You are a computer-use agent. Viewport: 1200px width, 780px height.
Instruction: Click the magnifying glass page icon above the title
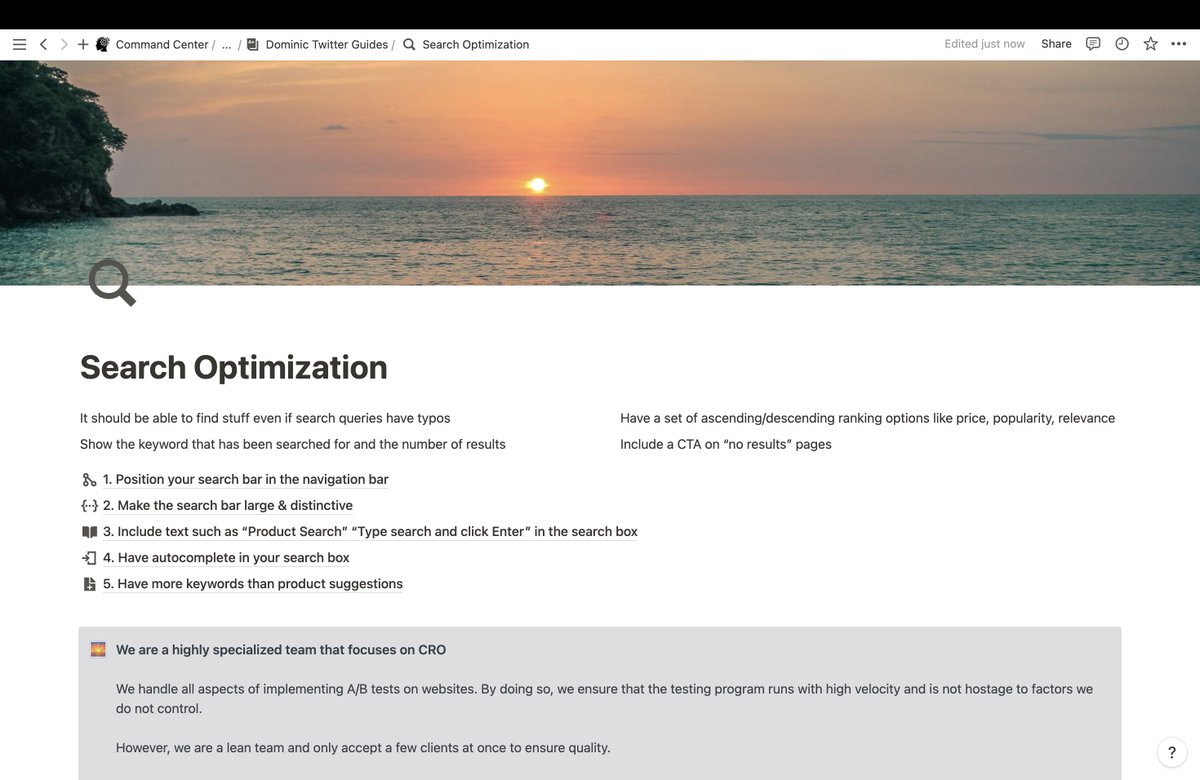tap(110, 283)
